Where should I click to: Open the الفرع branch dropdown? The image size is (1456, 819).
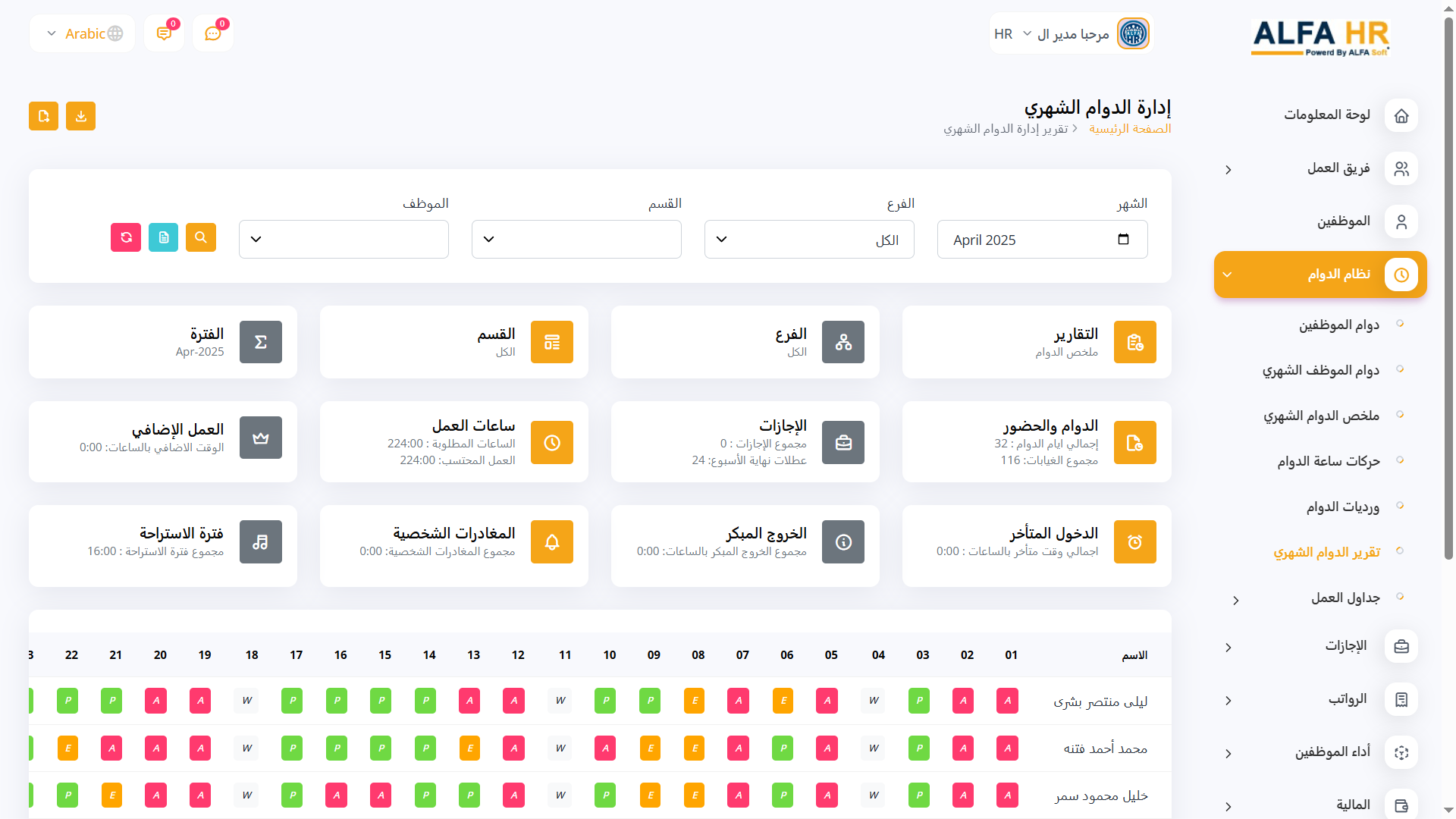click(808, 240)
